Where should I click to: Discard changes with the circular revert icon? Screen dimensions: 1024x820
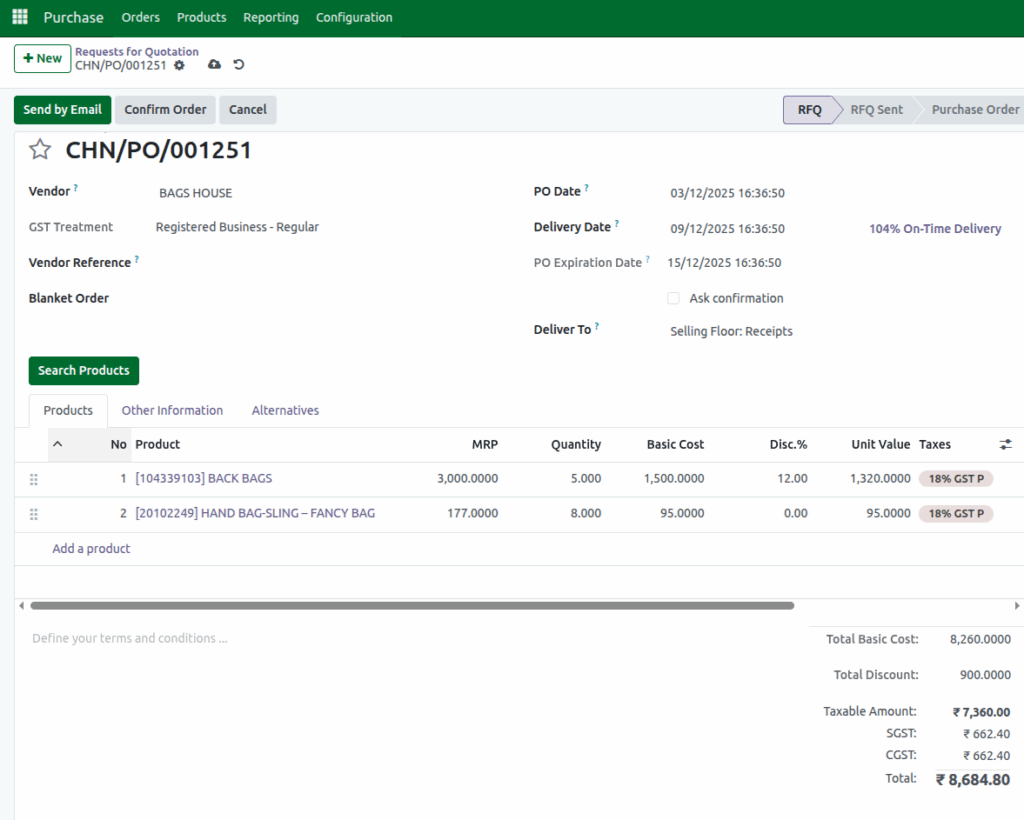[x=238, y=64]
